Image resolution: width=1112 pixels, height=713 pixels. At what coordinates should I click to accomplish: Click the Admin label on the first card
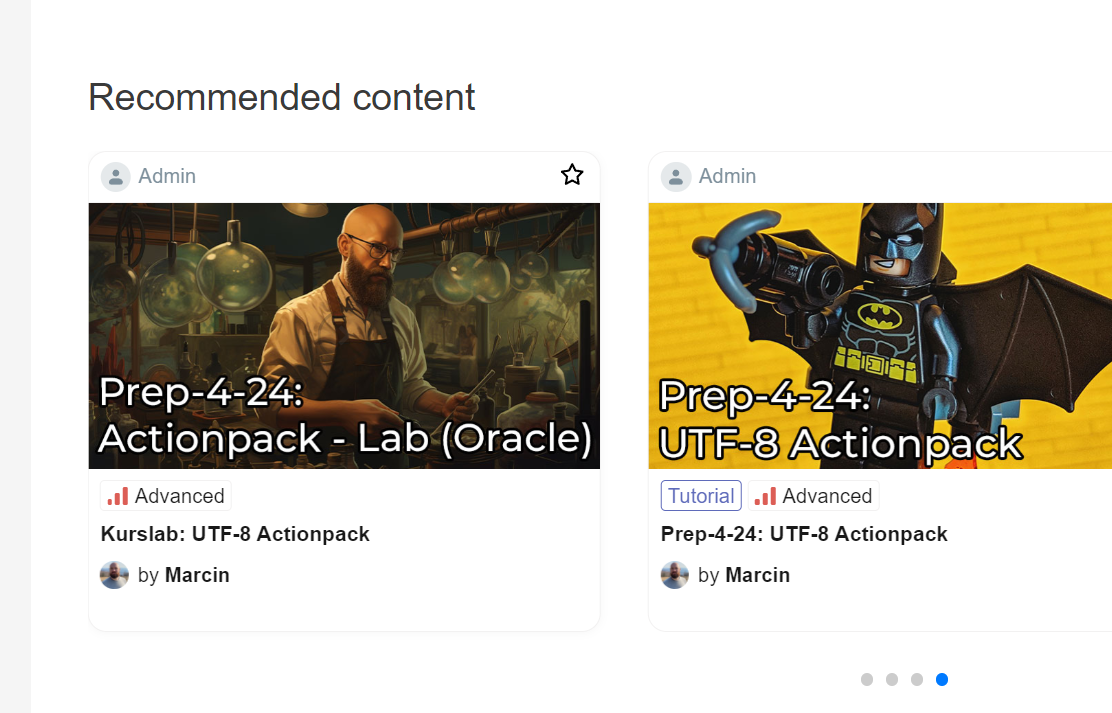(167, 176)
